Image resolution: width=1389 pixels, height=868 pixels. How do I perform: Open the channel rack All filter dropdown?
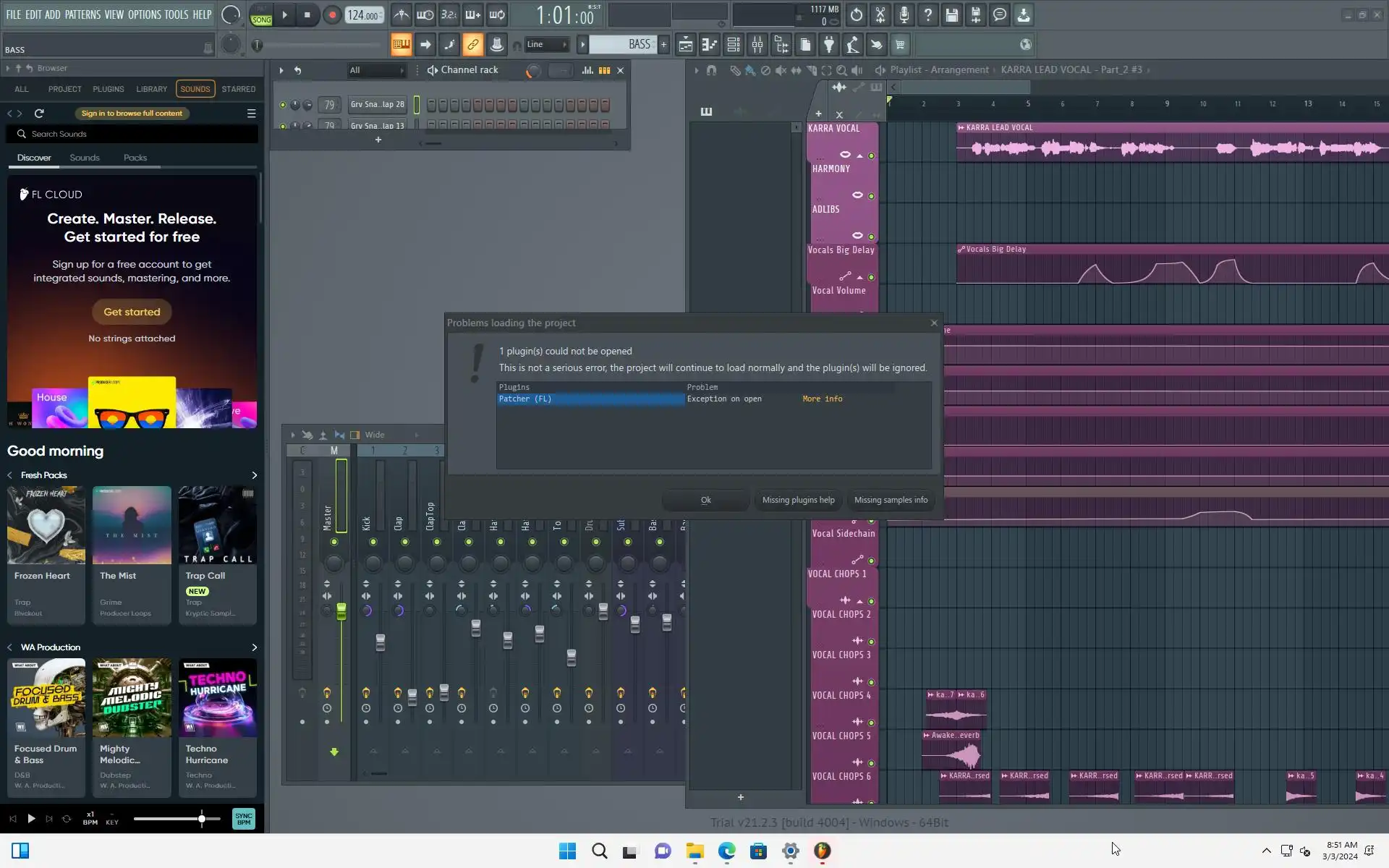[376, 70]
